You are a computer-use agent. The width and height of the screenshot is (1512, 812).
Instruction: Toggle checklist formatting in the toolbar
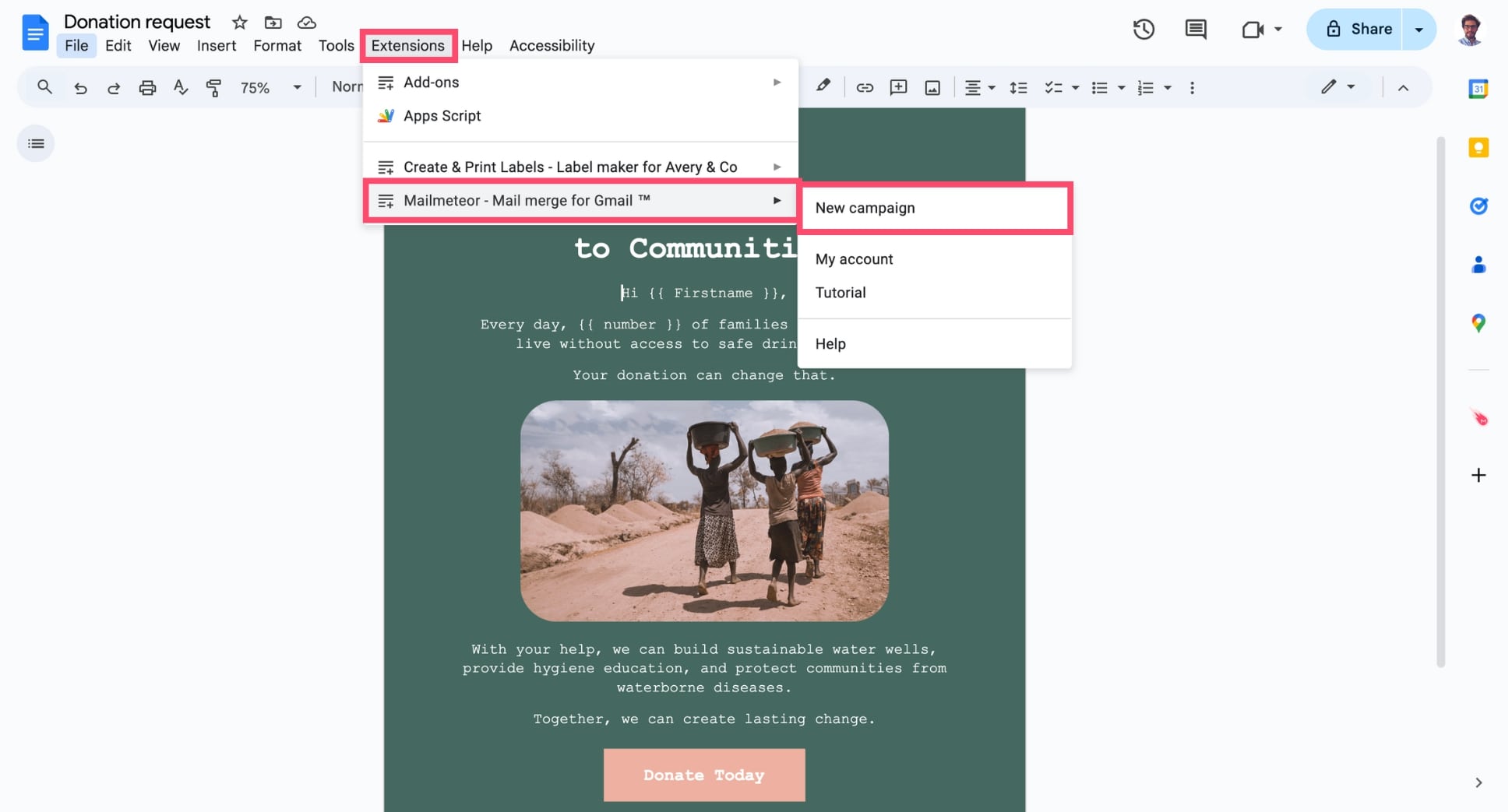(1055, 87)
